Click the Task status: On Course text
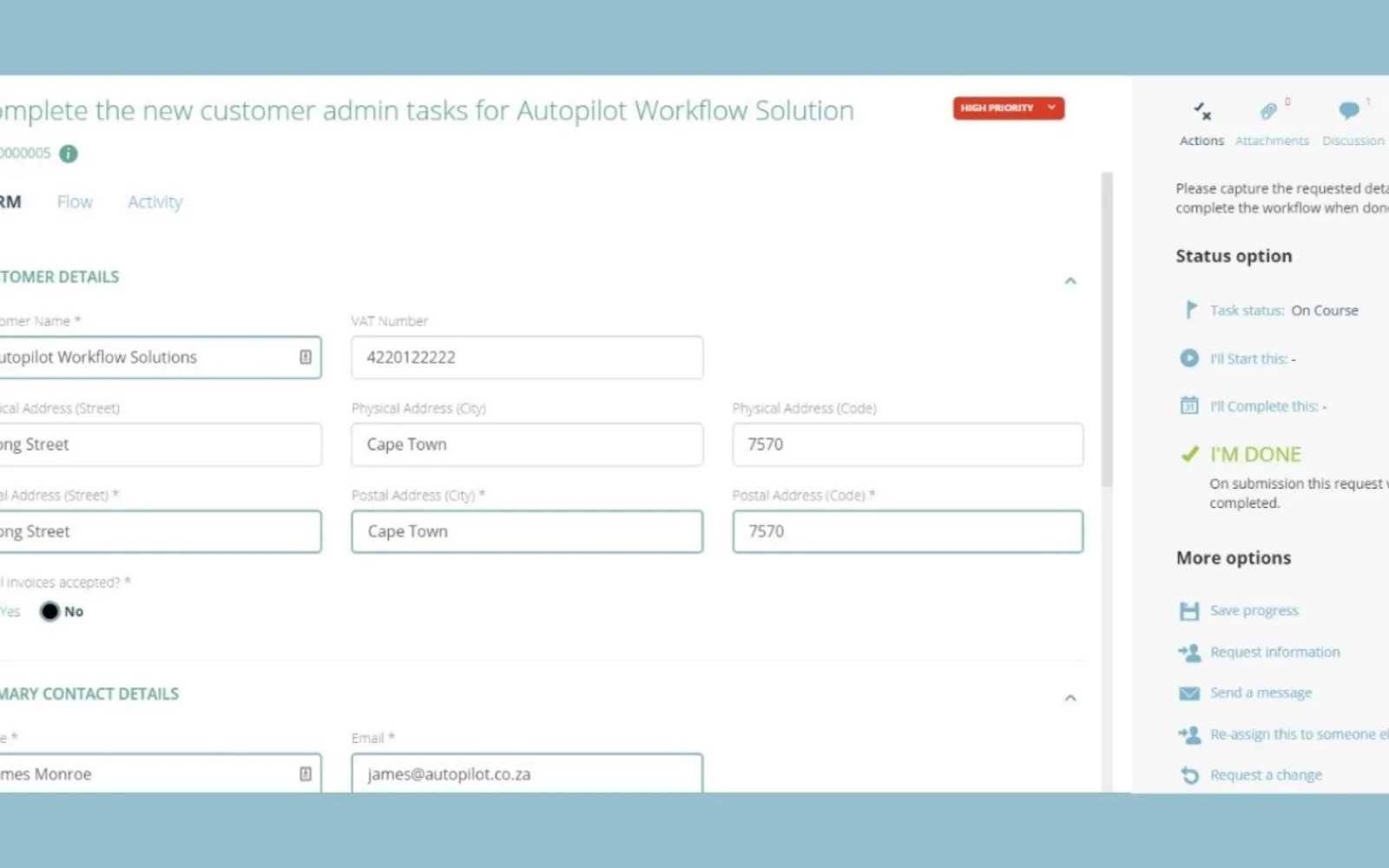Image resolution: width=1389 pixels, height=868 pixels. [1284, 310]
